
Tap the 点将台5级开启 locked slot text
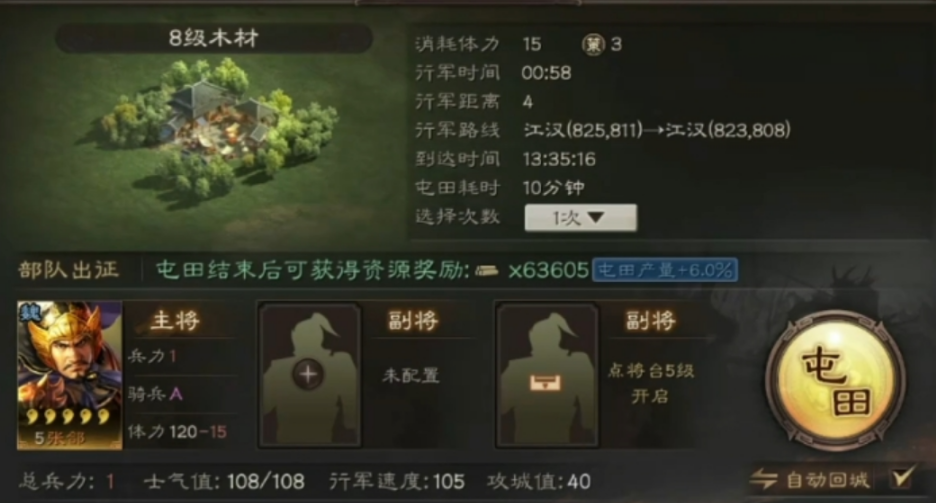(651, 383)
